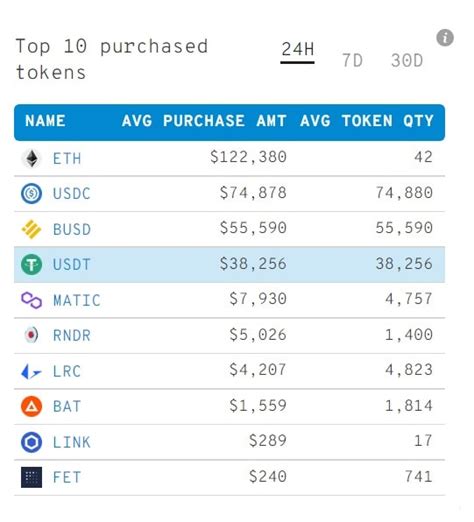
Task: Select the 24H time range tab
Action: pyautogui.click(x=297, y=50)
